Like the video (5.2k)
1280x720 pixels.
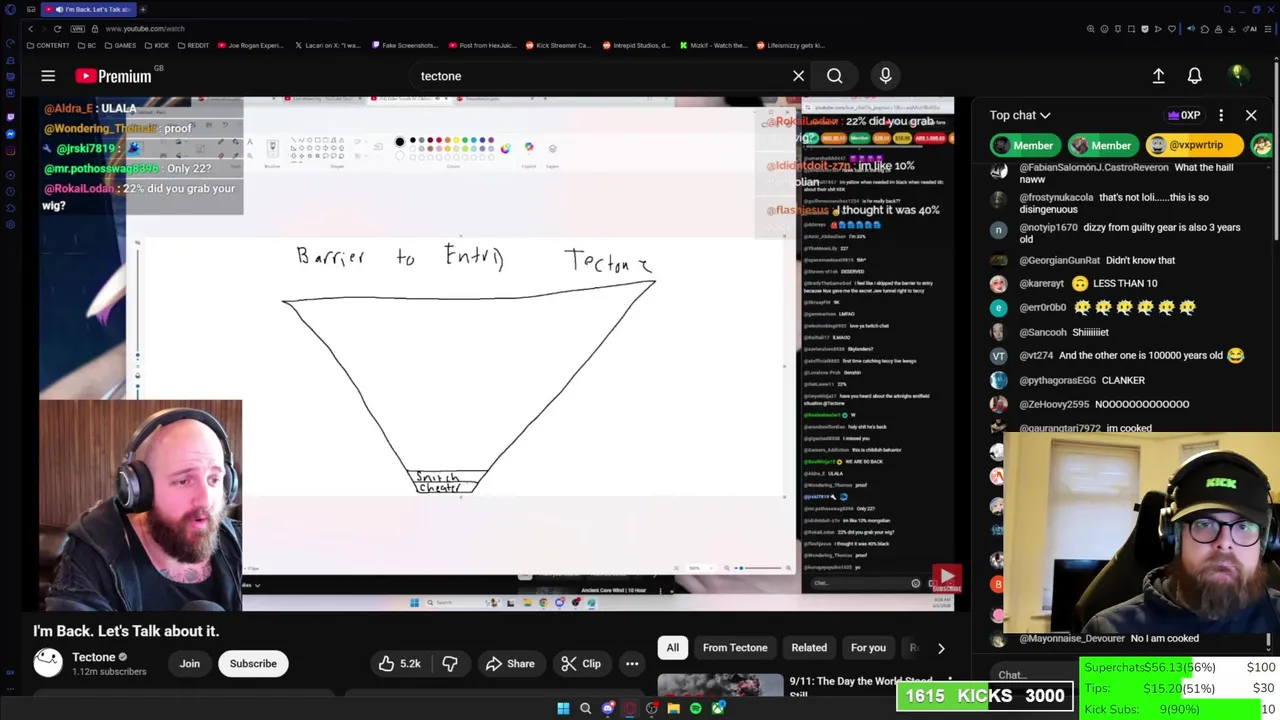pos(399,664)
